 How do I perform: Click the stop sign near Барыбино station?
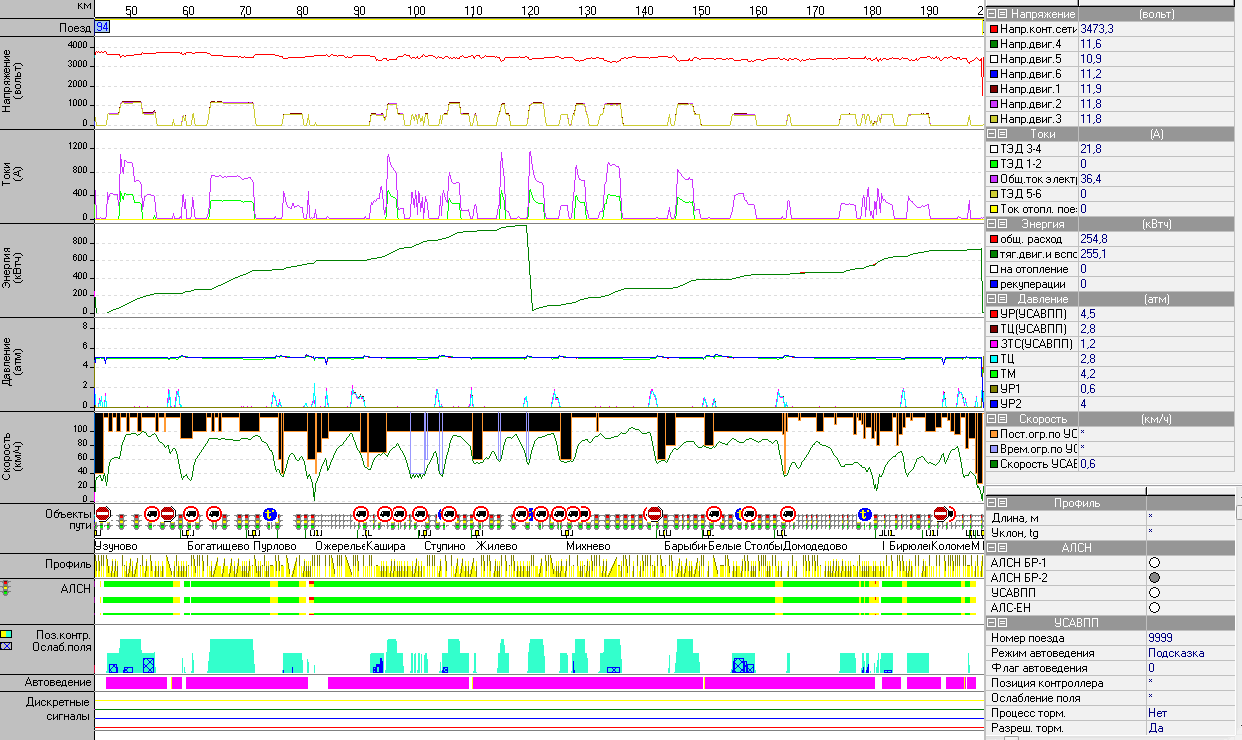[x=654, y=514]
